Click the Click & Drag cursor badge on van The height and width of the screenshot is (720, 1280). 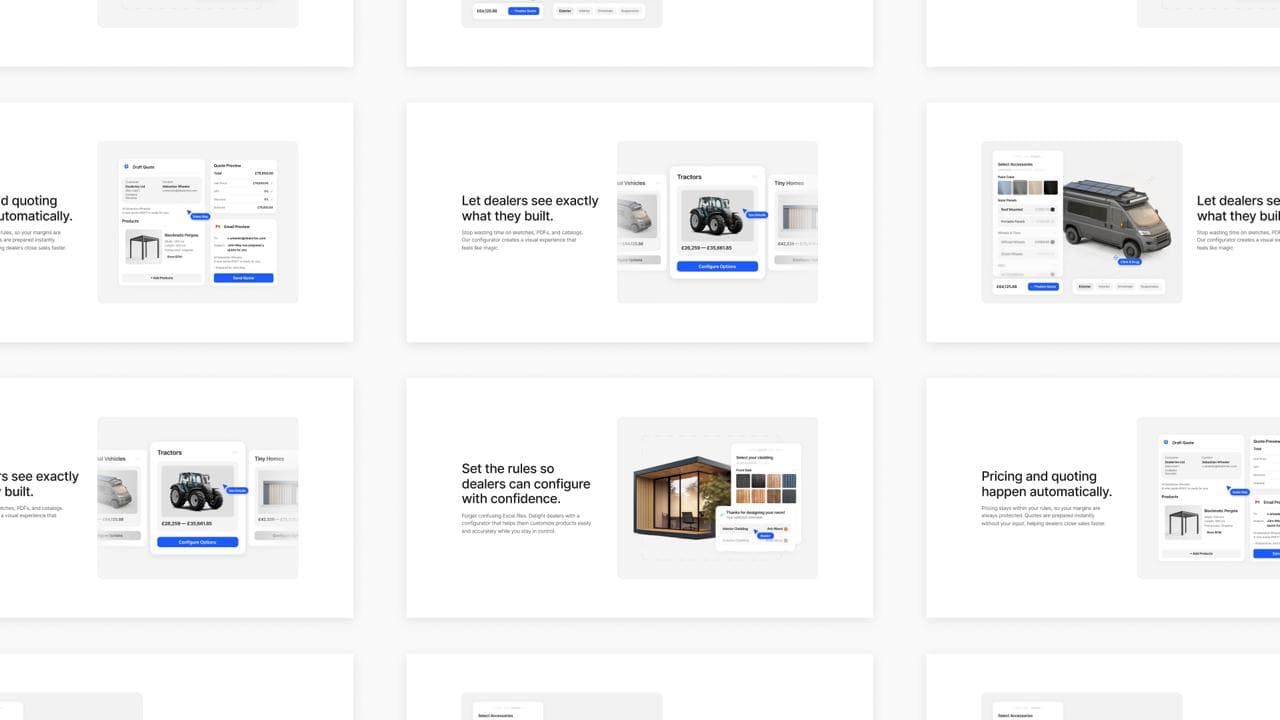(1128, 260)
